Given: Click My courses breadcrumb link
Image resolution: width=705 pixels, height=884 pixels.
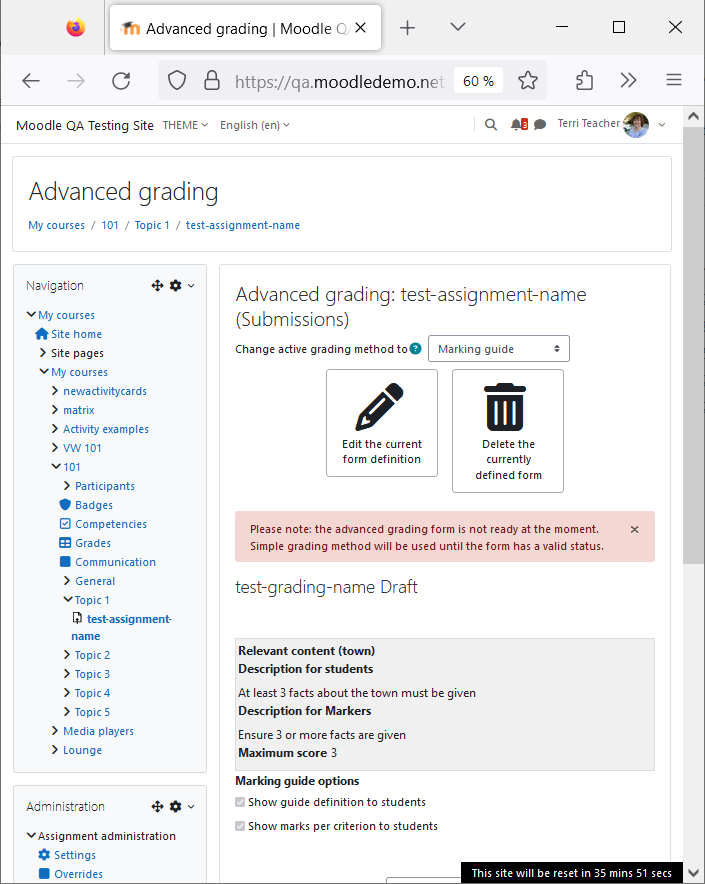Looking at the screenshot, I should 56,225.
